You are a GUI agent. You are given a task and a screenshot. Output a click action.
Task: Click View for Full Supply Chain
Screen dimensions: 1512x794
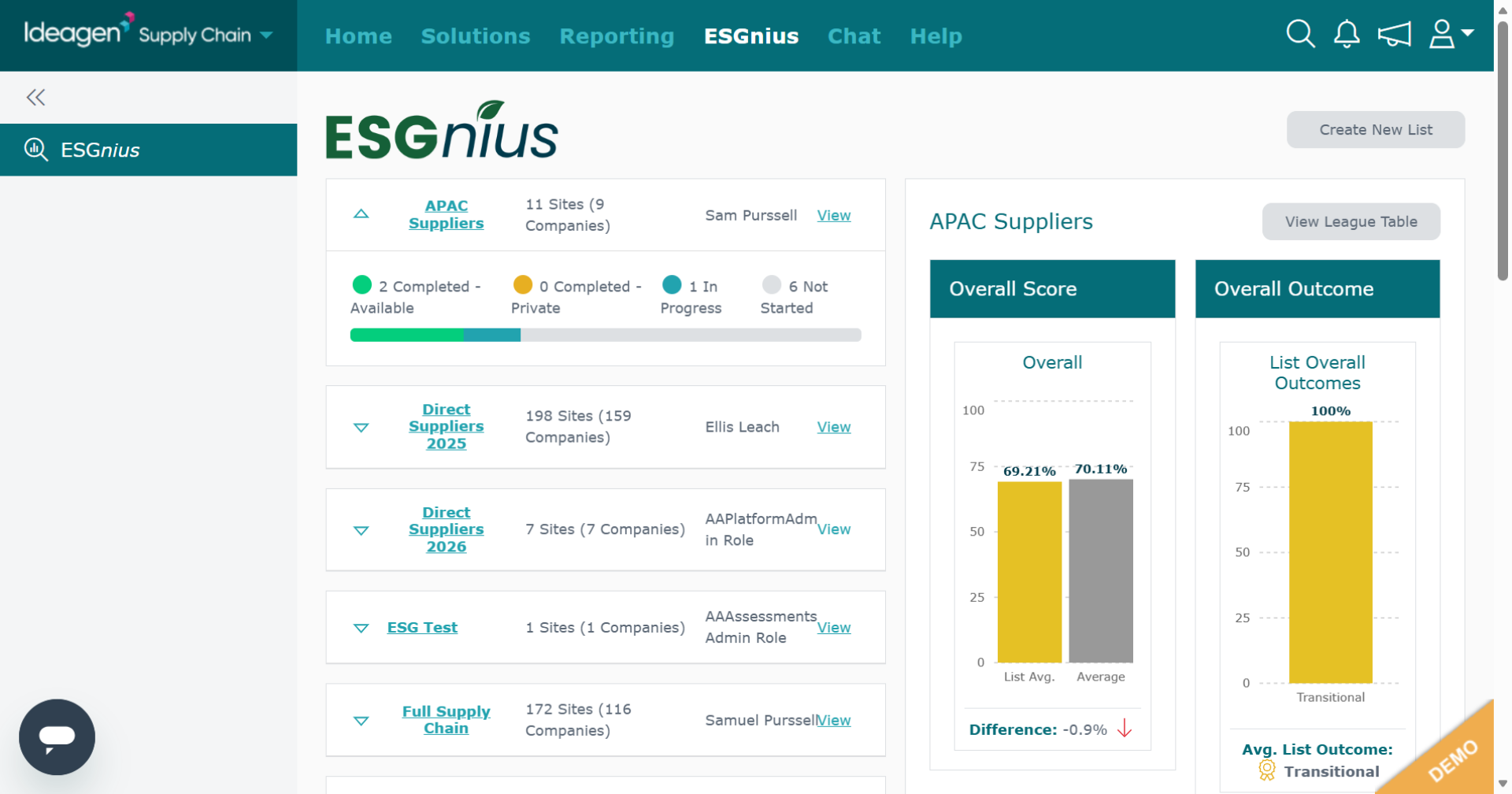[x=833, y=720]
